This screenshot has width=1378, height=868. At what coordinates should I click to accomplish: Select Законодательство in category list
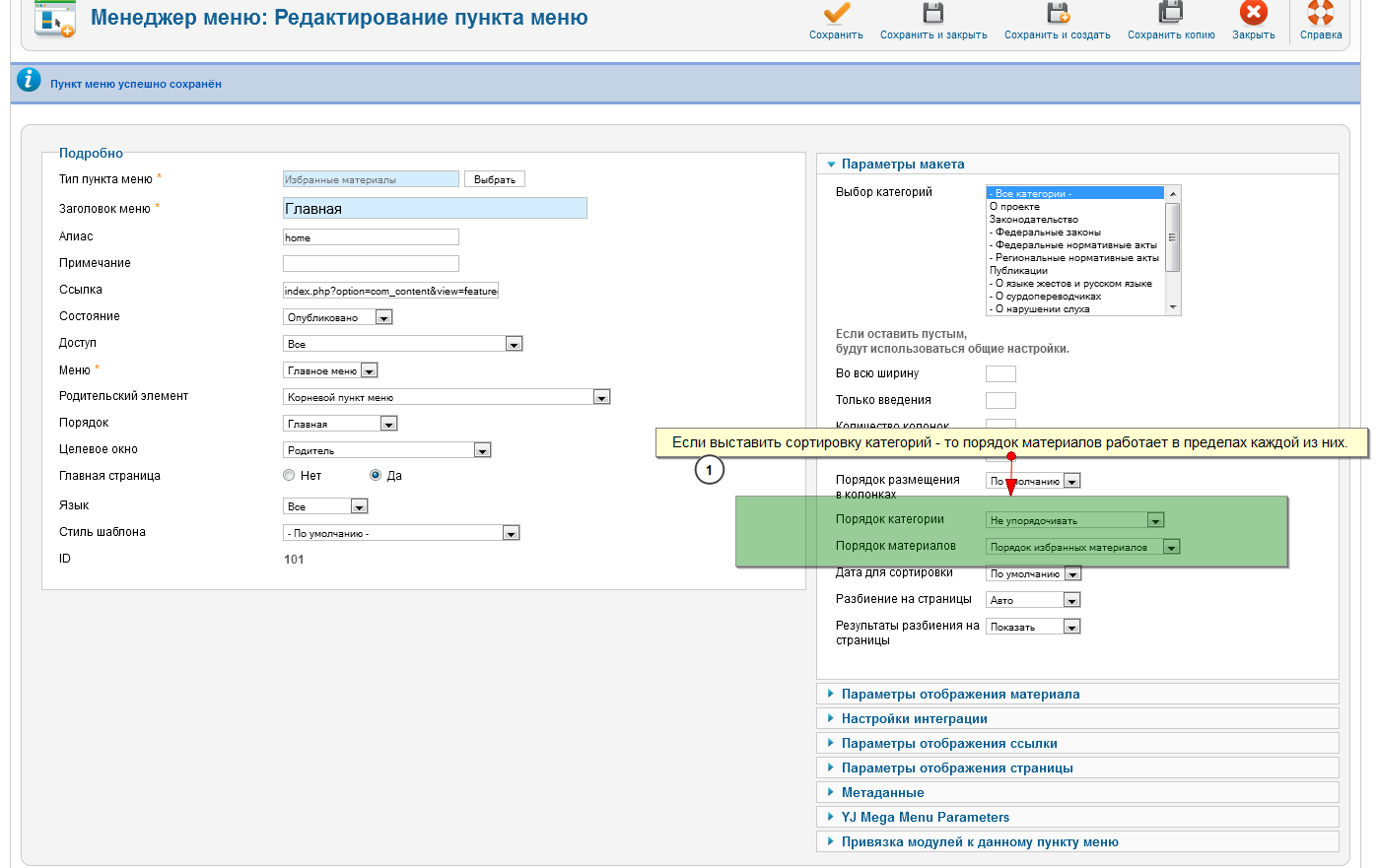tap(1033, 220)
